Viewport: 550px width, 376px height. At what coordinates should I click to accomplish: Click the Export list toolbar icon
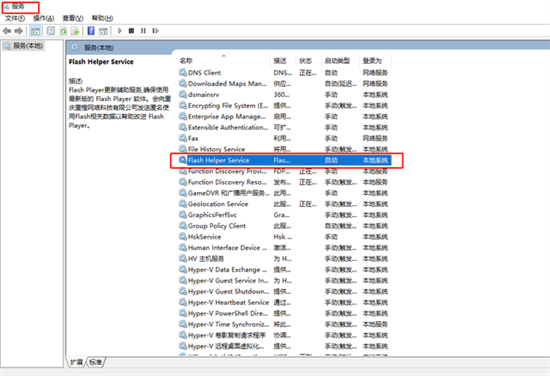pos(75,31)
